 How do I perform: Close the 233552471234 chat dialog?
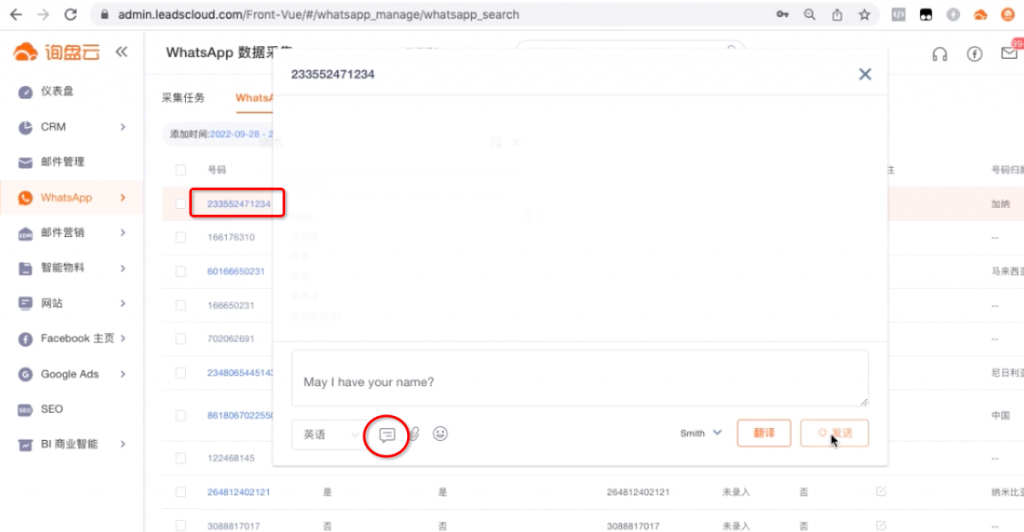(x=865, y=74)
